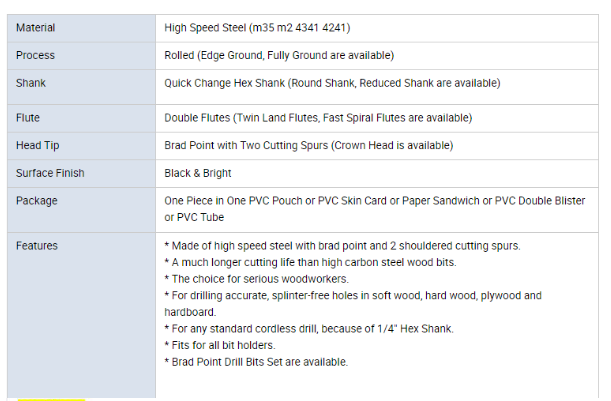
Task: Select the Head Tip label
Action: [x=36, y=145]
